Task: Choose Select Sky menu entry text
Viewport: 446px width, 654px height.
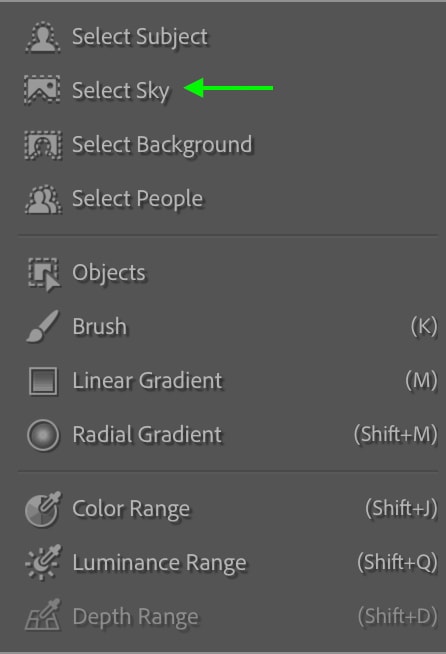Action: tap(121, 91)
